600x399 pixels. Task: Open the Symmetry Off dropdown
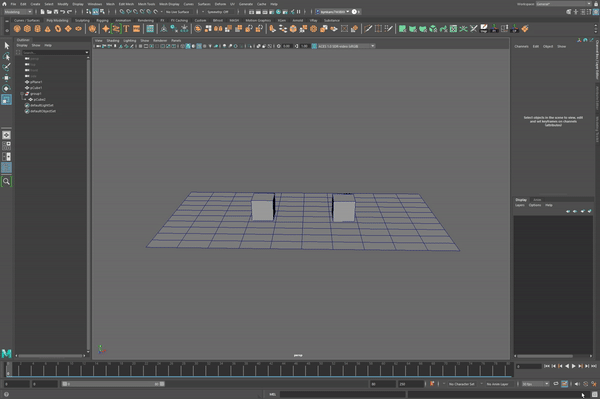[x=218, y=12]
